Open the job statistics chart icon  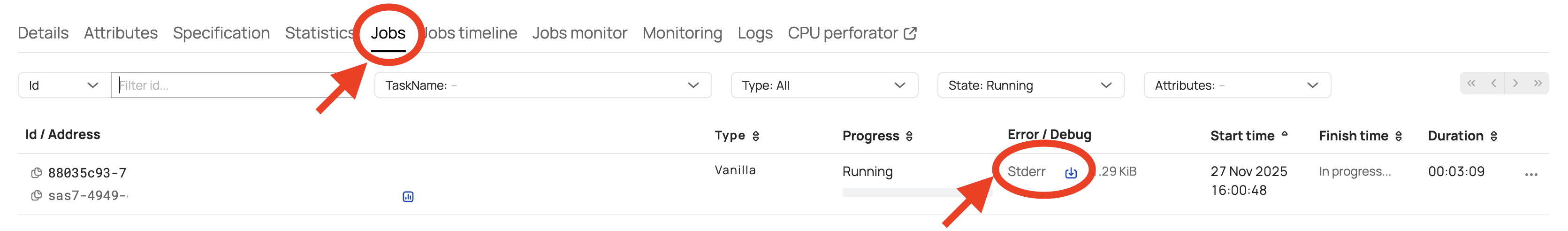point(408,196)
